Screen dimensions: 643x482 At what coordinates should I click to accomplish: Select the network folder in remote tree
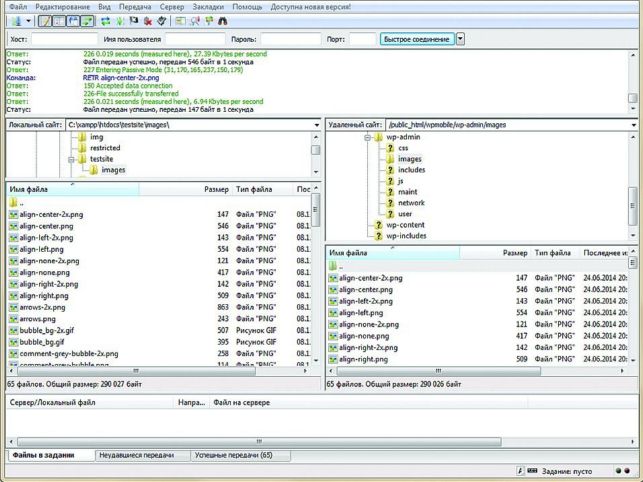click(x=411, y=203)
